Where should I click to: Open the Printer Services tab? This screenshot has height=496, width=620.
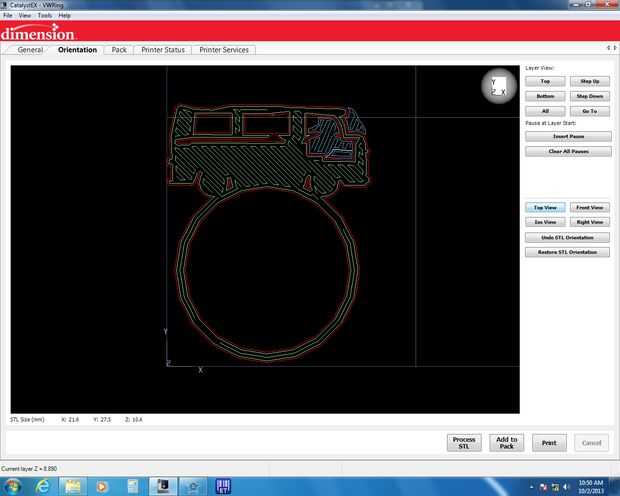224,50
